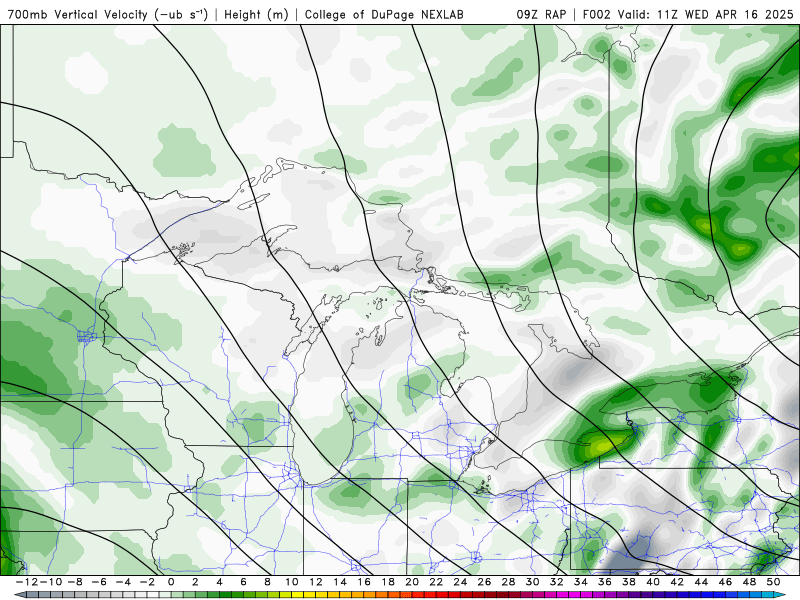Click the 'Height (m)' label in the header
The width and height of the screenshot is (800, 600).
coord(256,14)
